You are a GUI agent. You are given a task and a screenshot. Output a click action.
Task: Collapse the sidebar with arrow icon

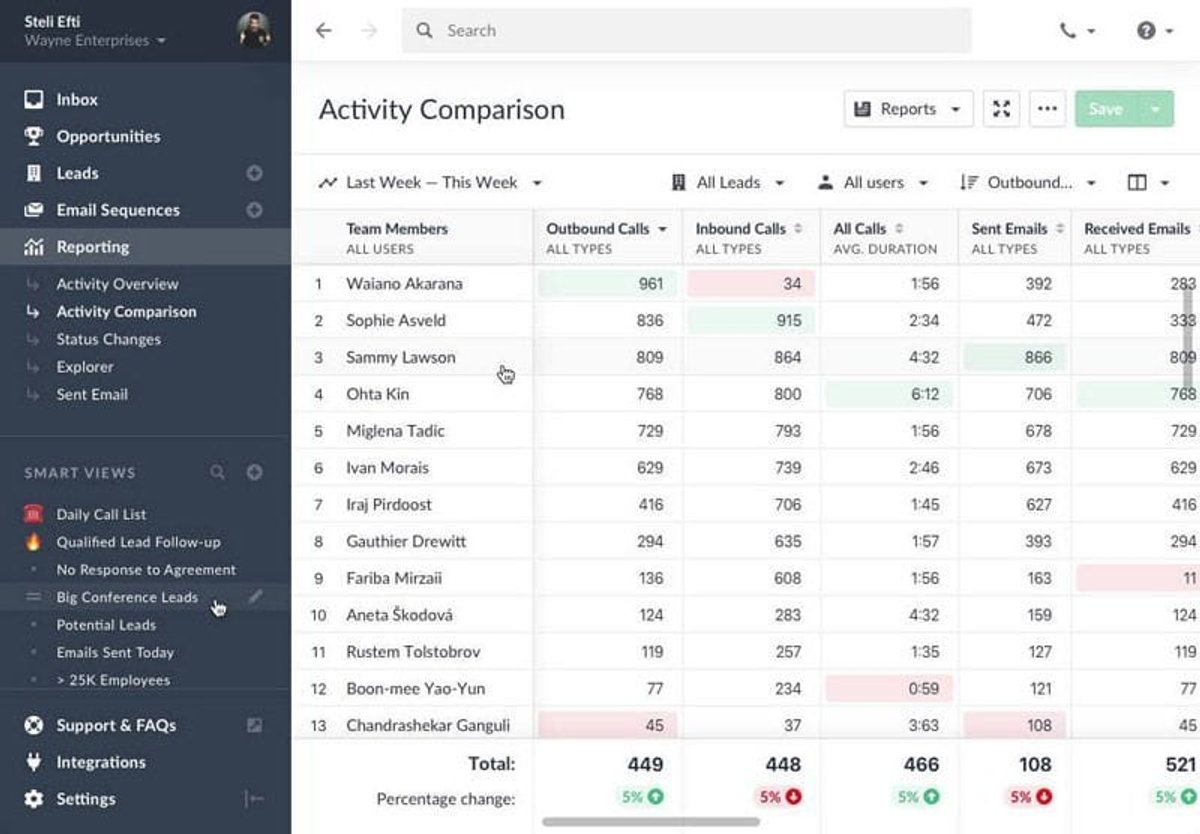point(255,799)
